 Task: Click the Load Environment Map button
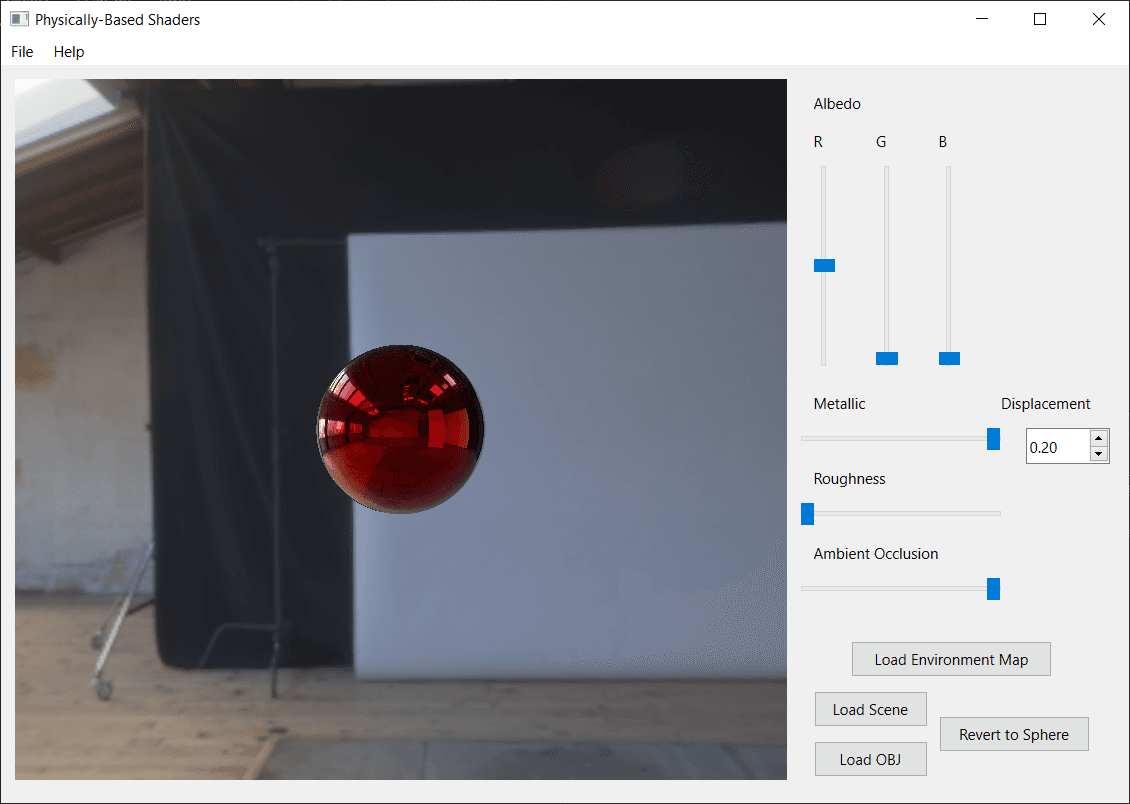pyautogui.click(x=951, y=659)
